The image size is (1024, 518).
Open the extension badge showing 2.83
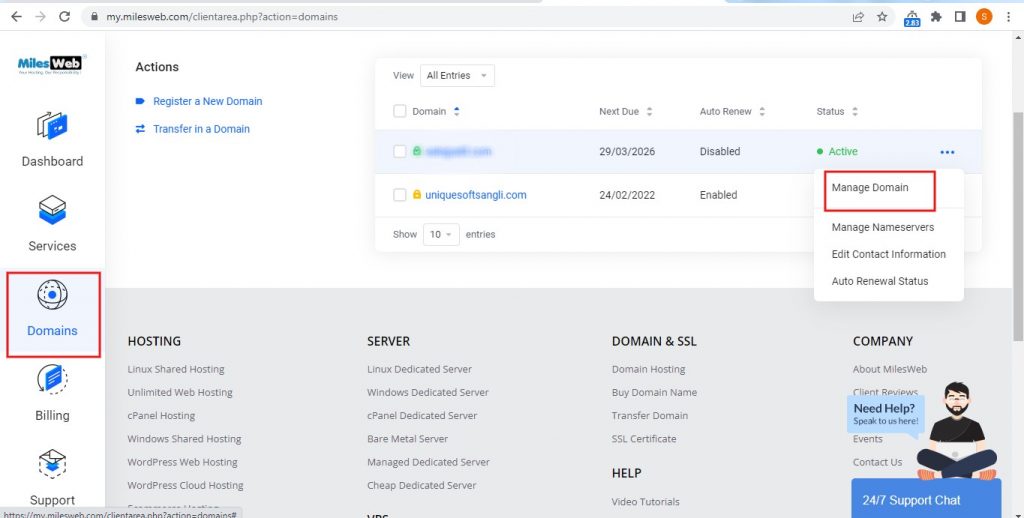(912, 18)
